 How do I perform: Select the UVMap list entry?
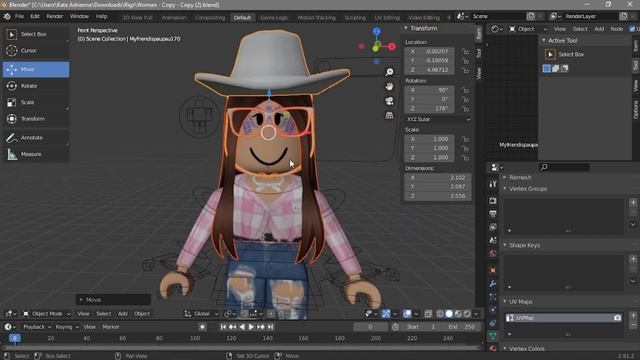coord(563,318)
